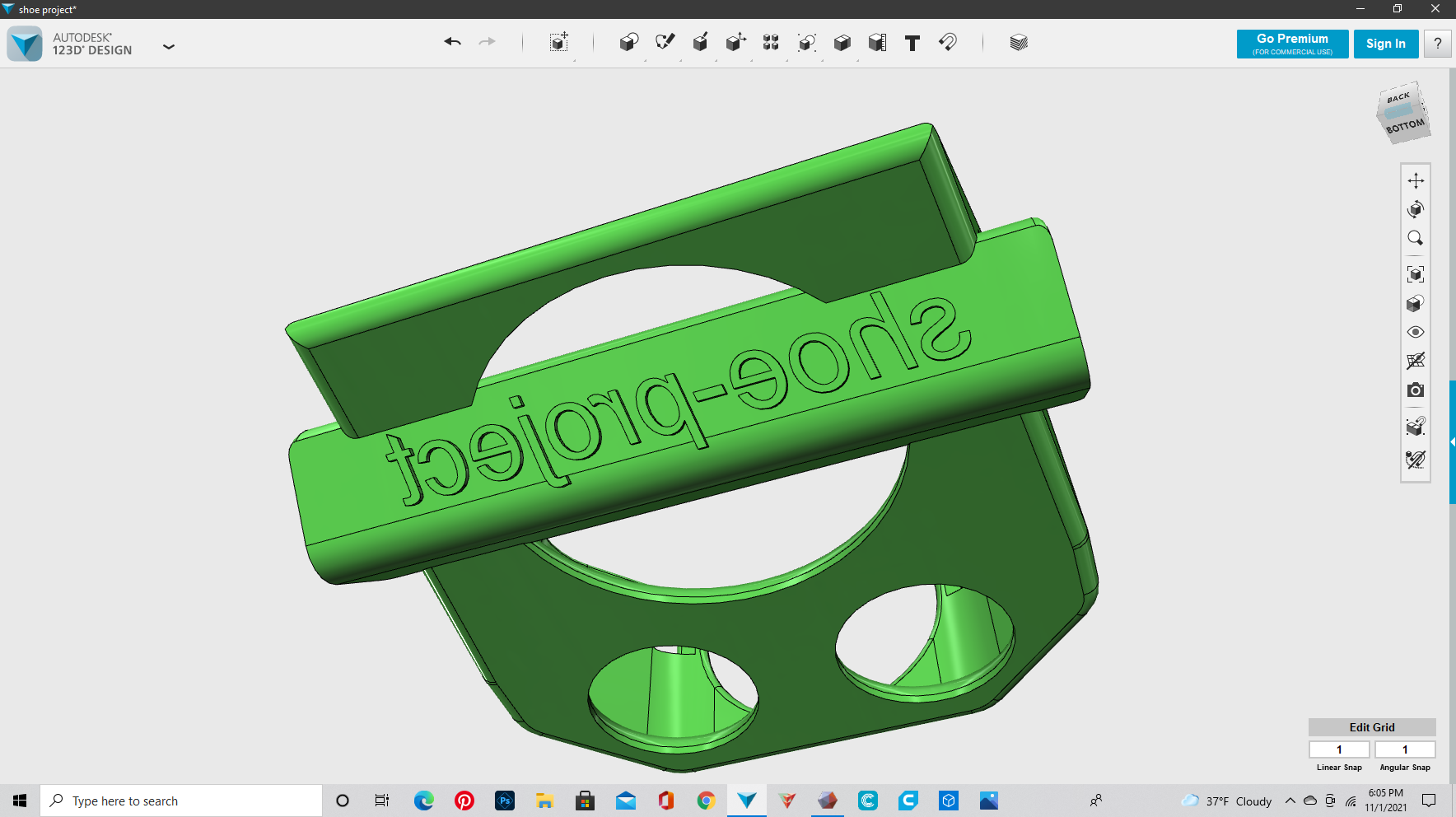Open the Sketch tool

tap(665, 42)
